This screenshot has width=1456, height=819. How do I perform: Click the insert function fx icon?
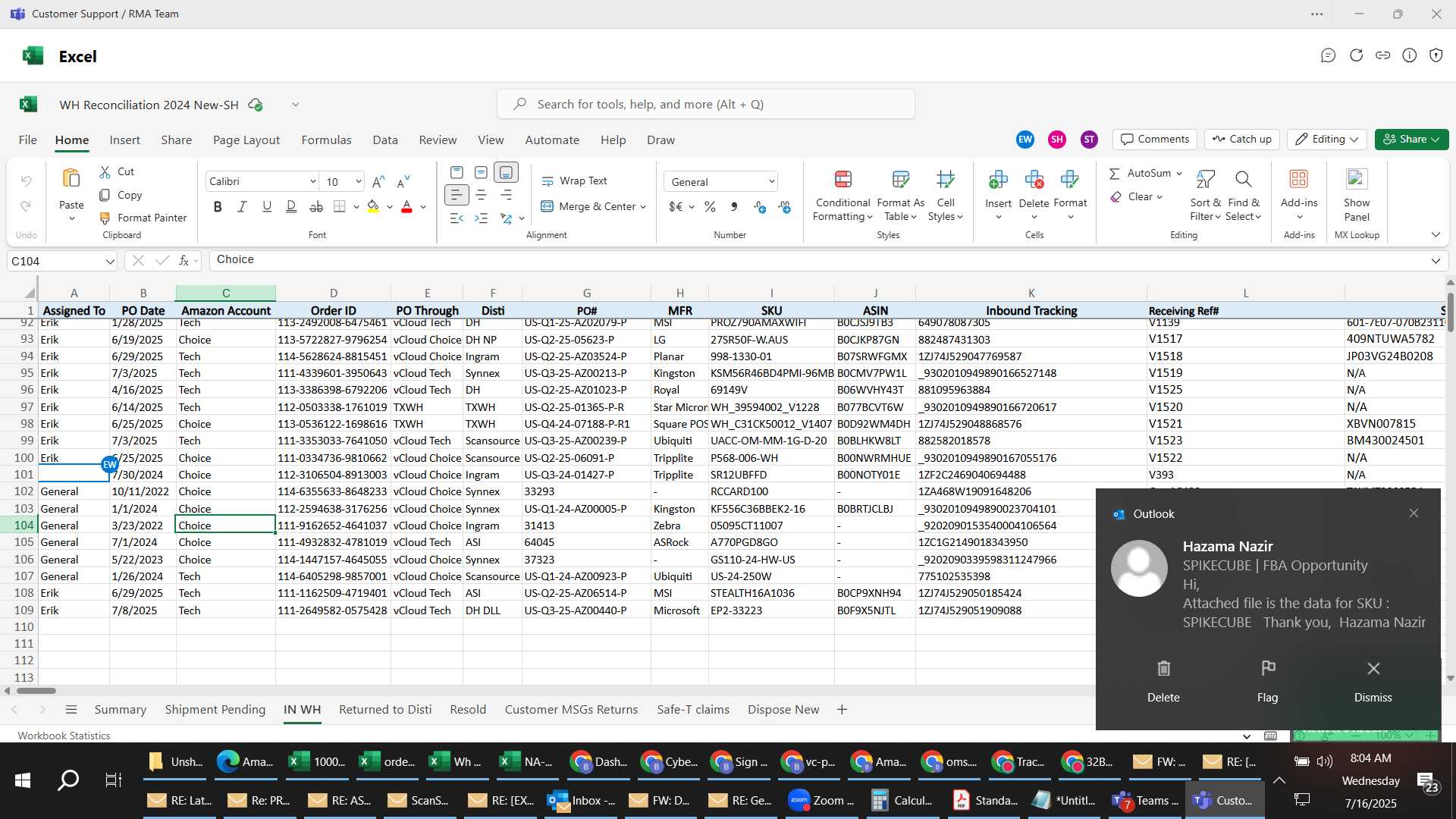click(184, 260)
